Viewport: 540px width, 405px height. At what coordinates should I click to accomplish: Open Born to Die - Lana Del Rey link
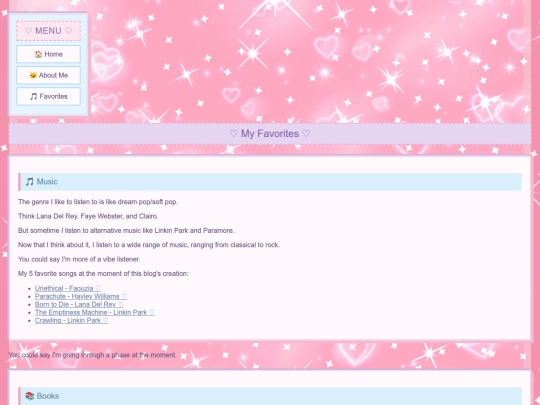pos(79,304)
